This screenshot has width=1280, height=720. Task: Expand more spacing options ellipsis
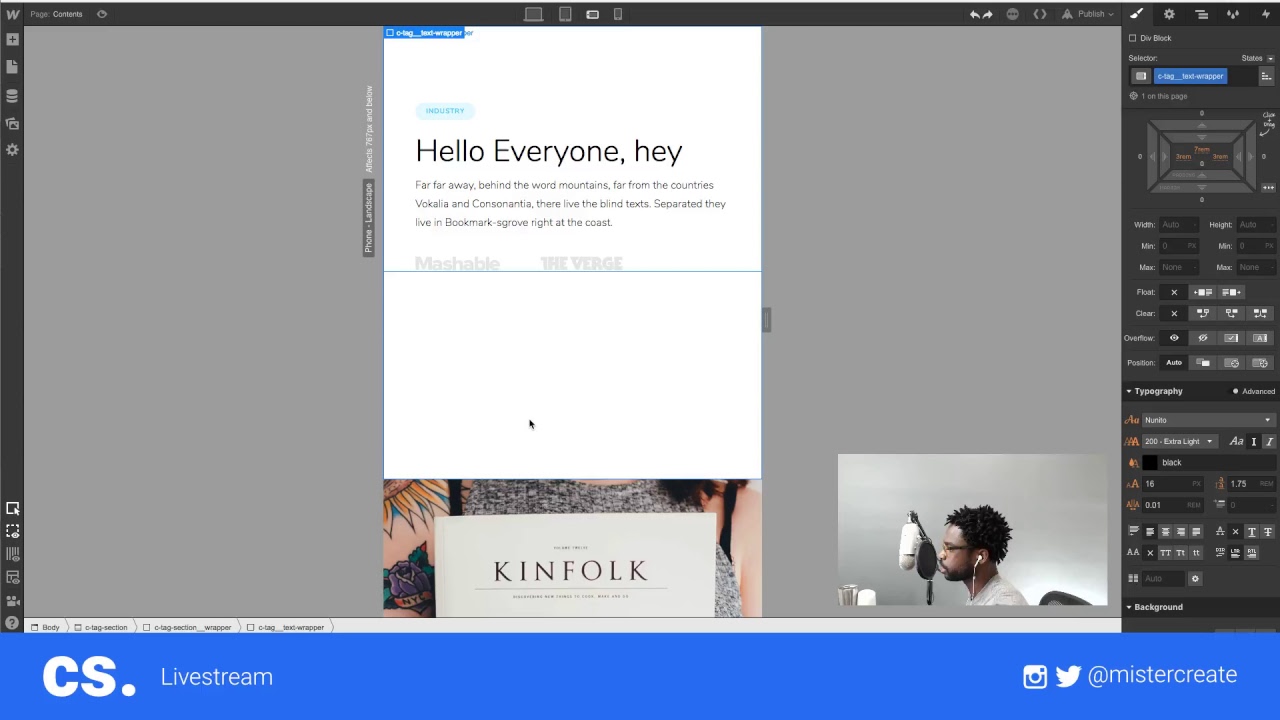point(1268,188)
